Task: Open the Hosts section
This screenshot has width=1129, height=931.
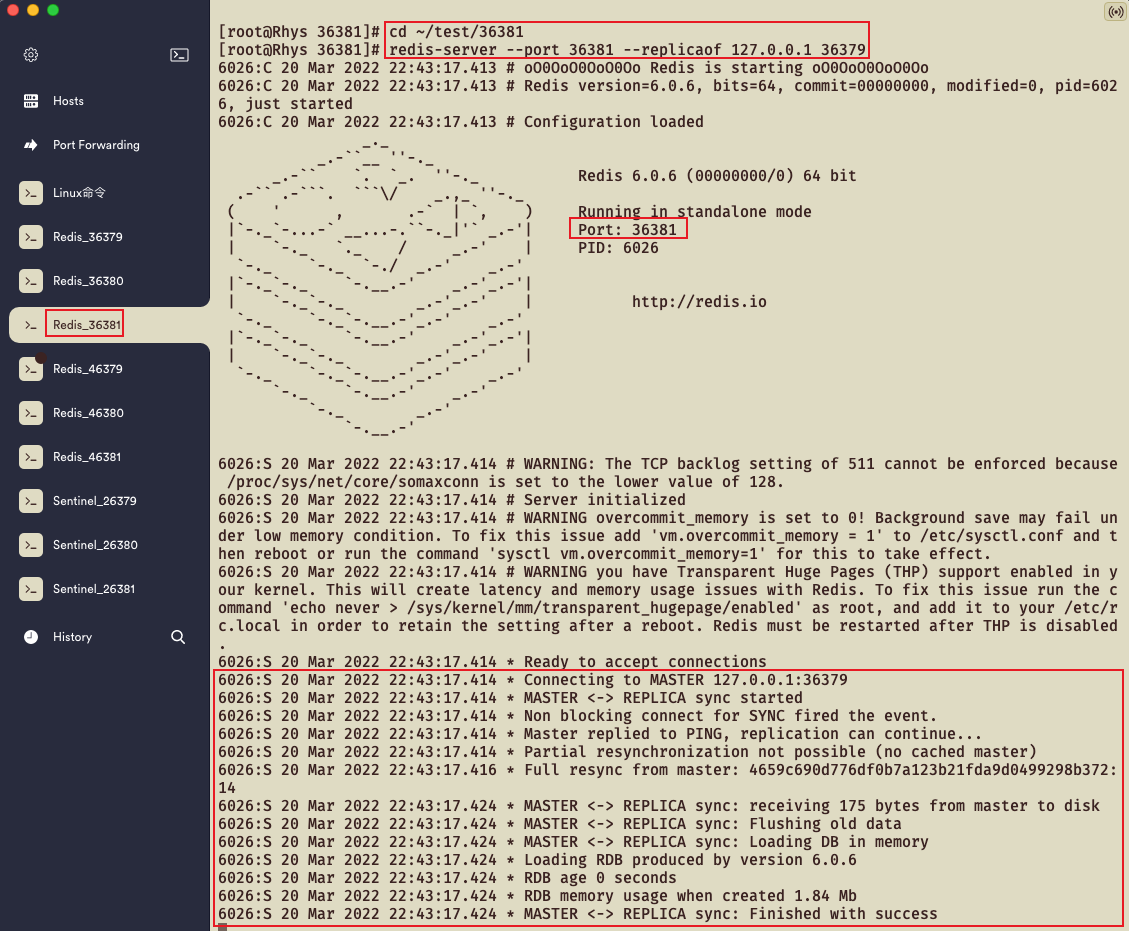Action: pos(68,101)
